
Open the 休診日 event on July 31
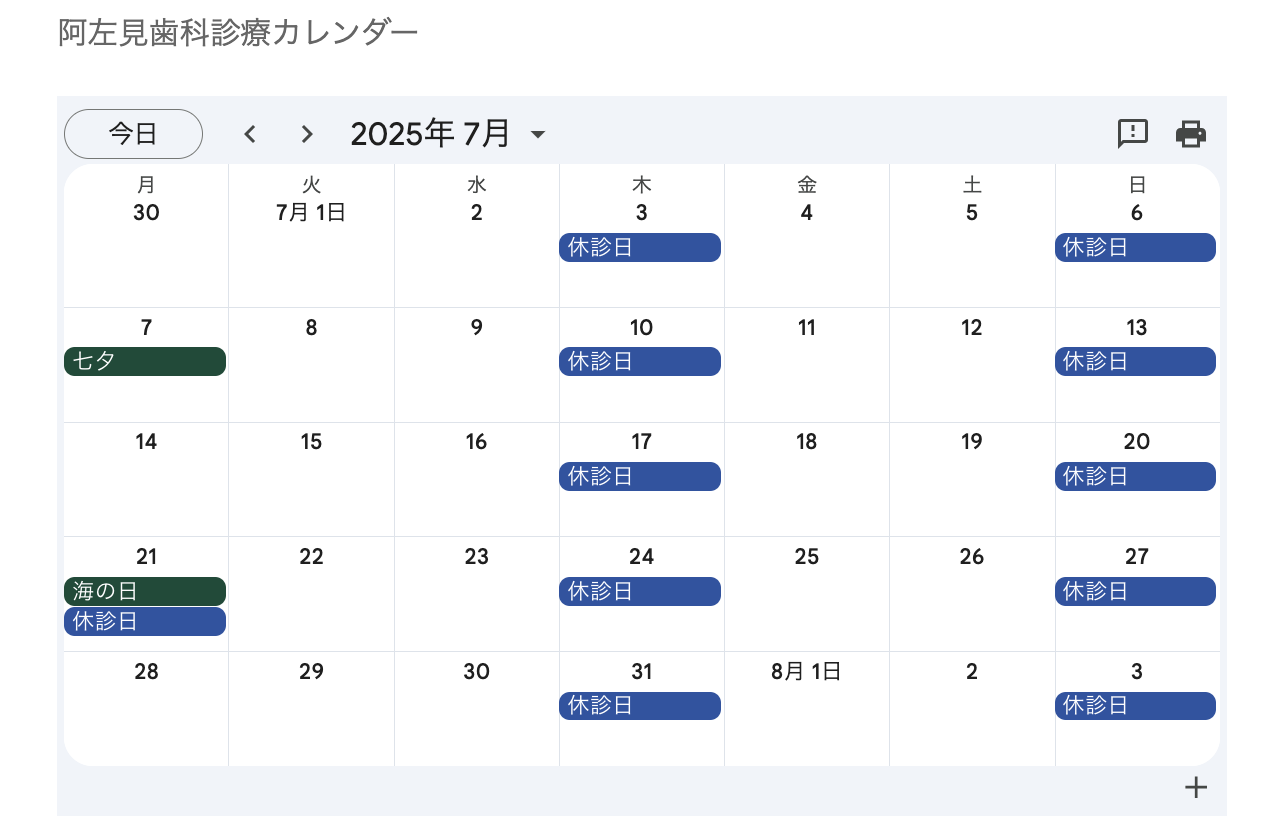(x=640, y=706)
